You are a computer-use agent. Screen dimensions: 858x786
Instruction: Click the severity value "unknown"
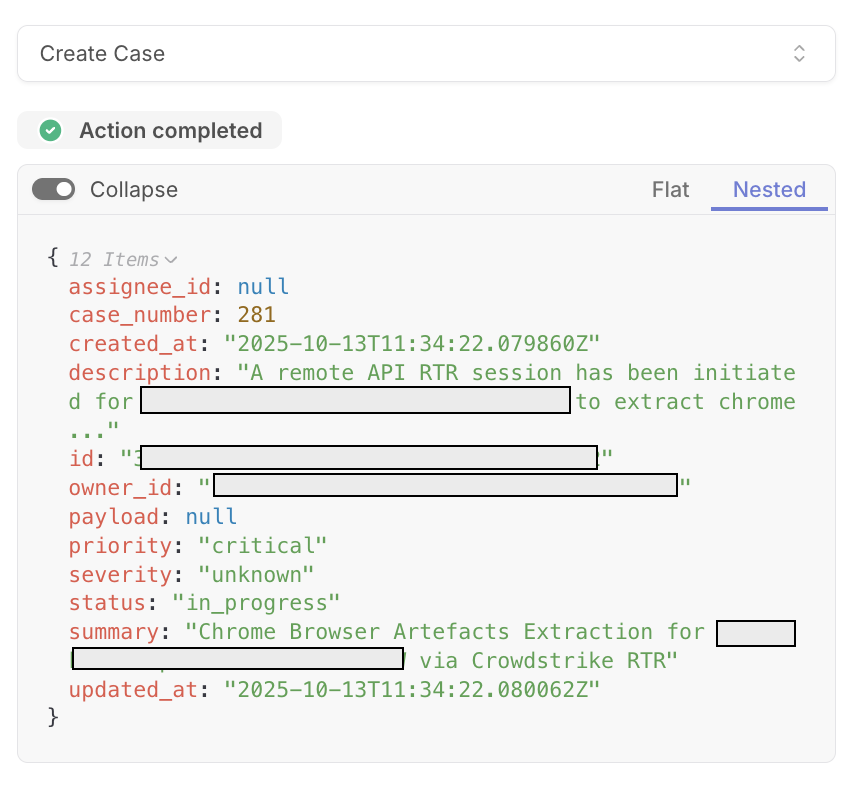(256, 575)
